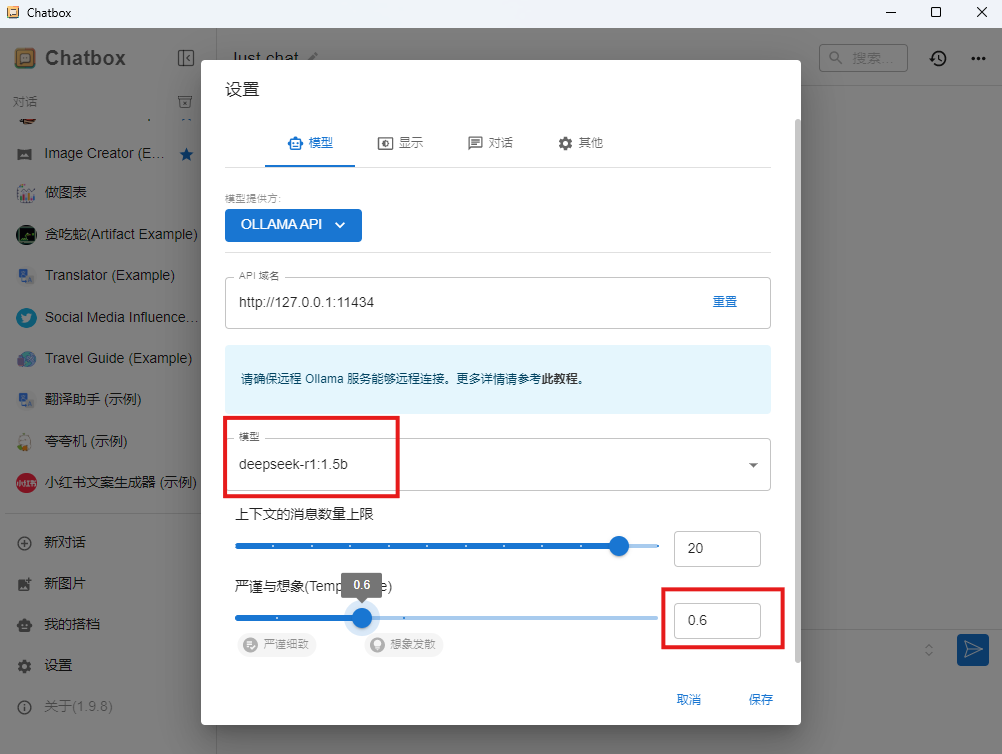Open the 此教程 tutorial link
Image resolution: width=1002 pixels, height=754 pixels.
[x=560, y=379]
